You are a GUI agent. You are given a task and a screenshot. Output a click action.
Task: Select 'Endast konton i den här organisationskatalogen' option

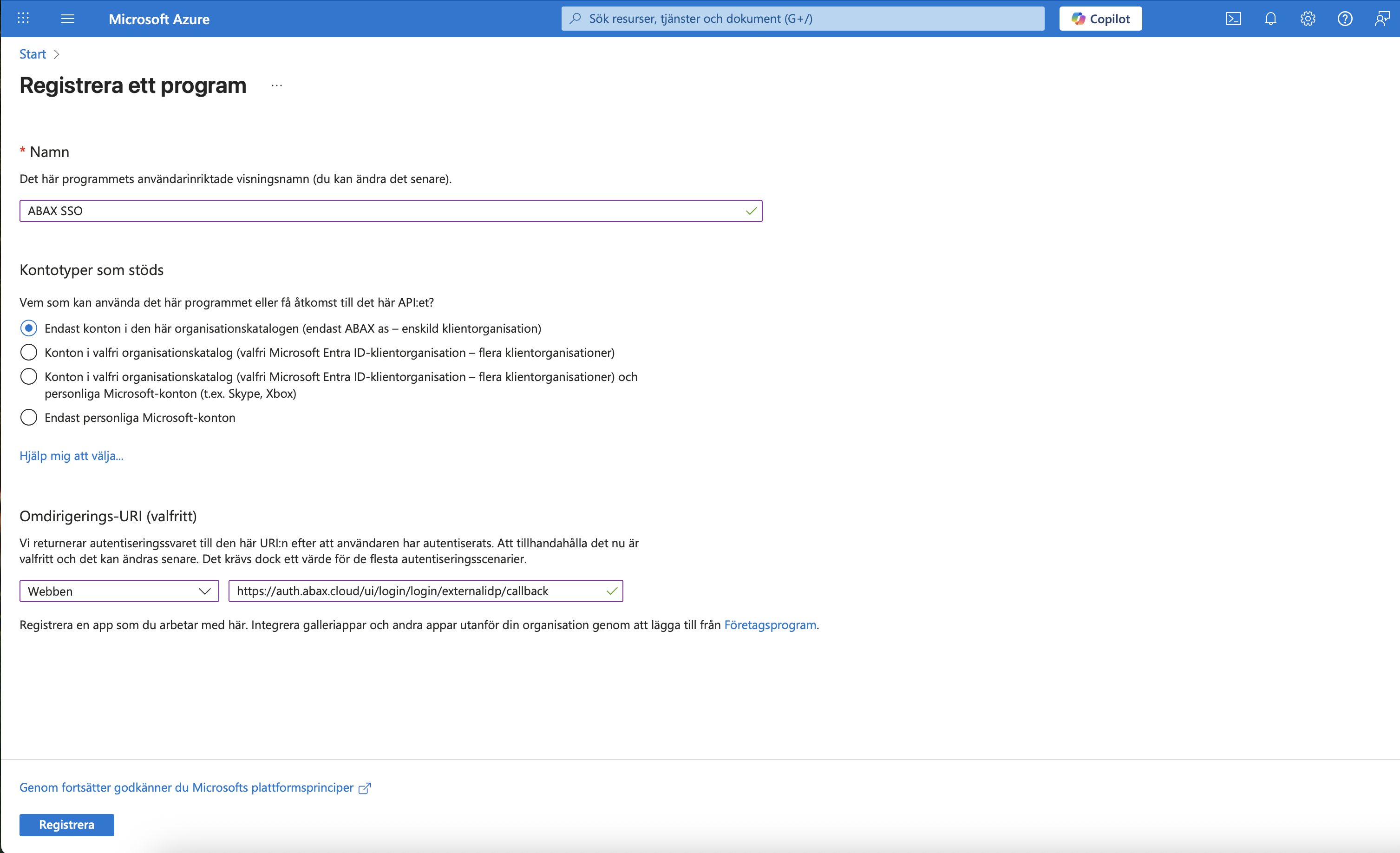(29, 328)
